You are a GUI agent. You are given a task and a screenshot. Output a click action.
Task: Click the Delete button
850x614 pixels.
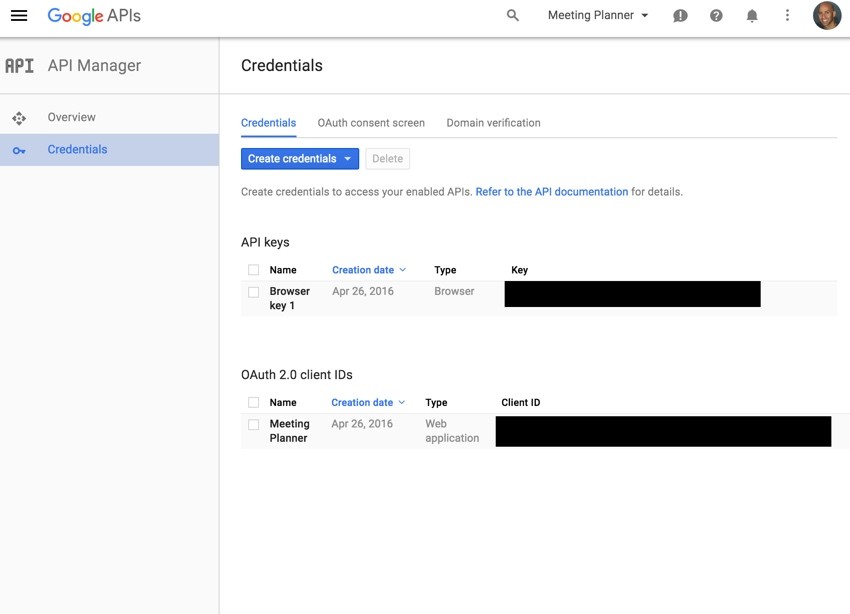tap(388, 159)
